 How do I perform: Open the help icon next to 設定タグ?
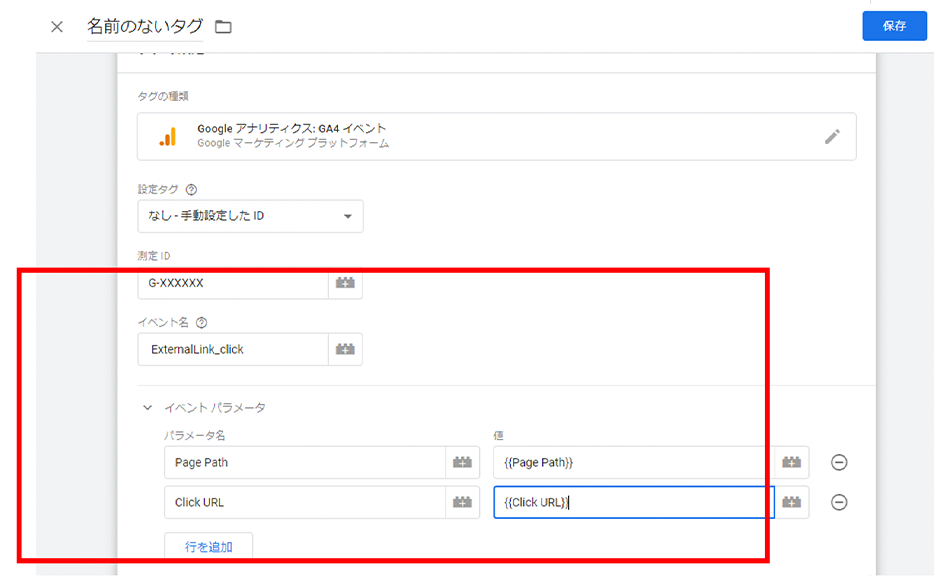[191, 189]
